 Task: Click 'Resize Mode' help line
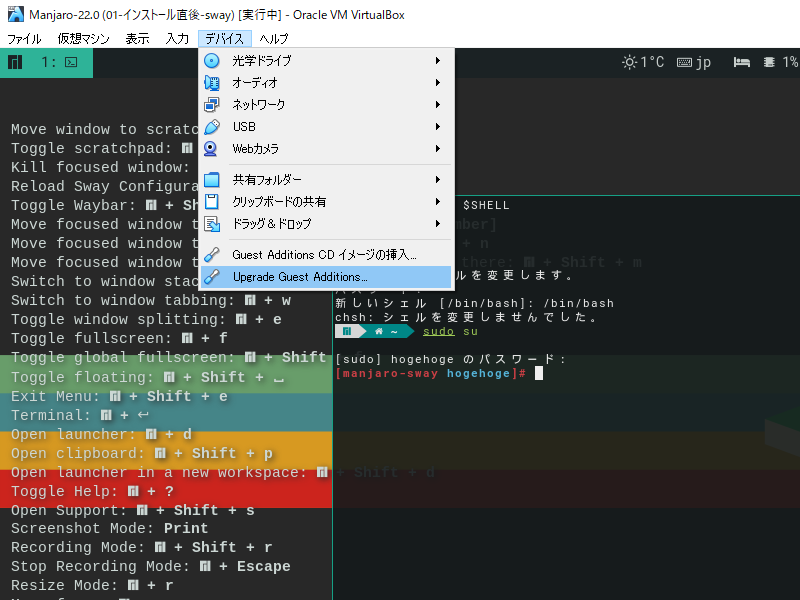92,585
